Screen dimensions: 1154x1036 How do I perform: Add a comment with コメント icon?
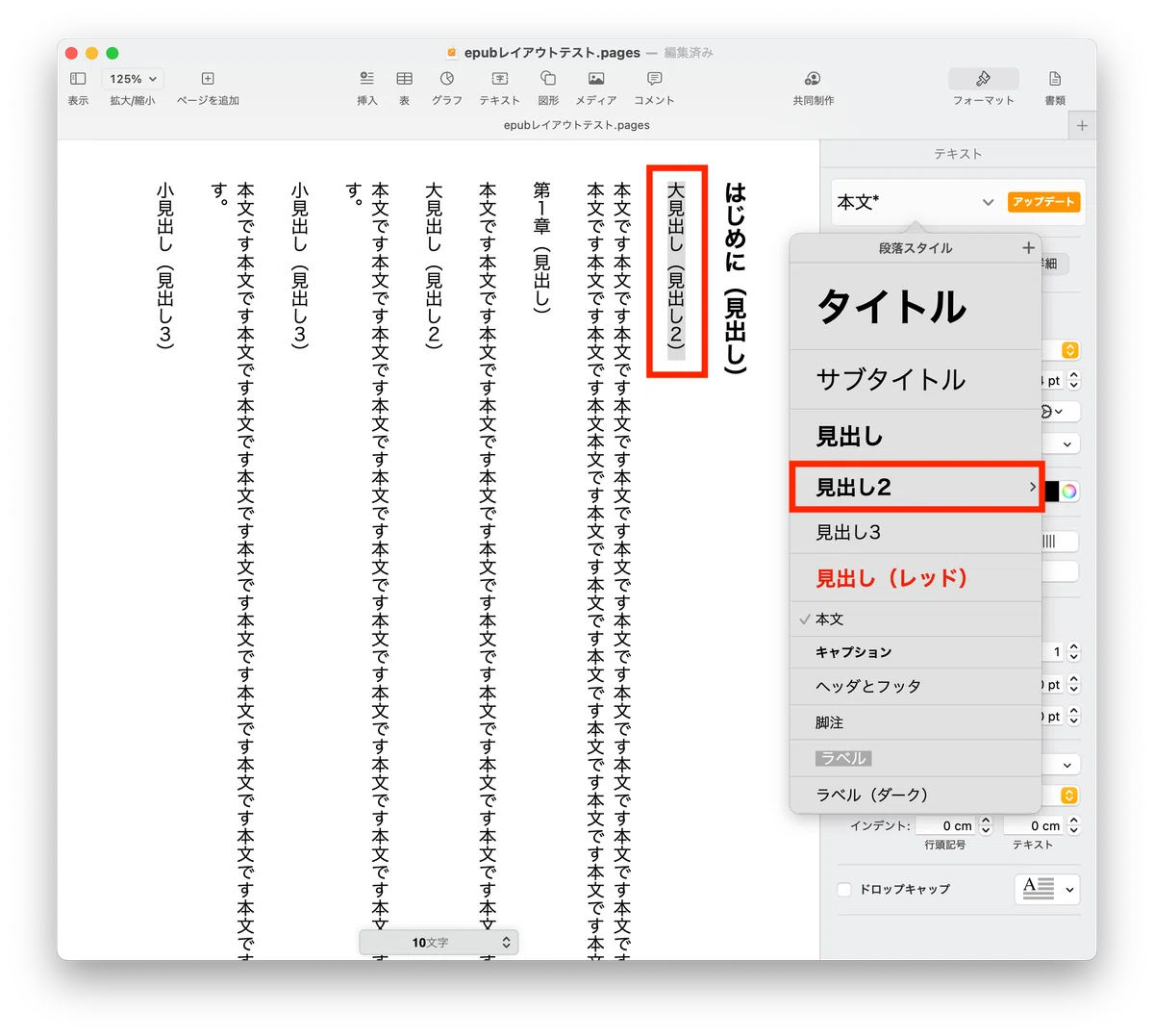click(x=654, y=79)
